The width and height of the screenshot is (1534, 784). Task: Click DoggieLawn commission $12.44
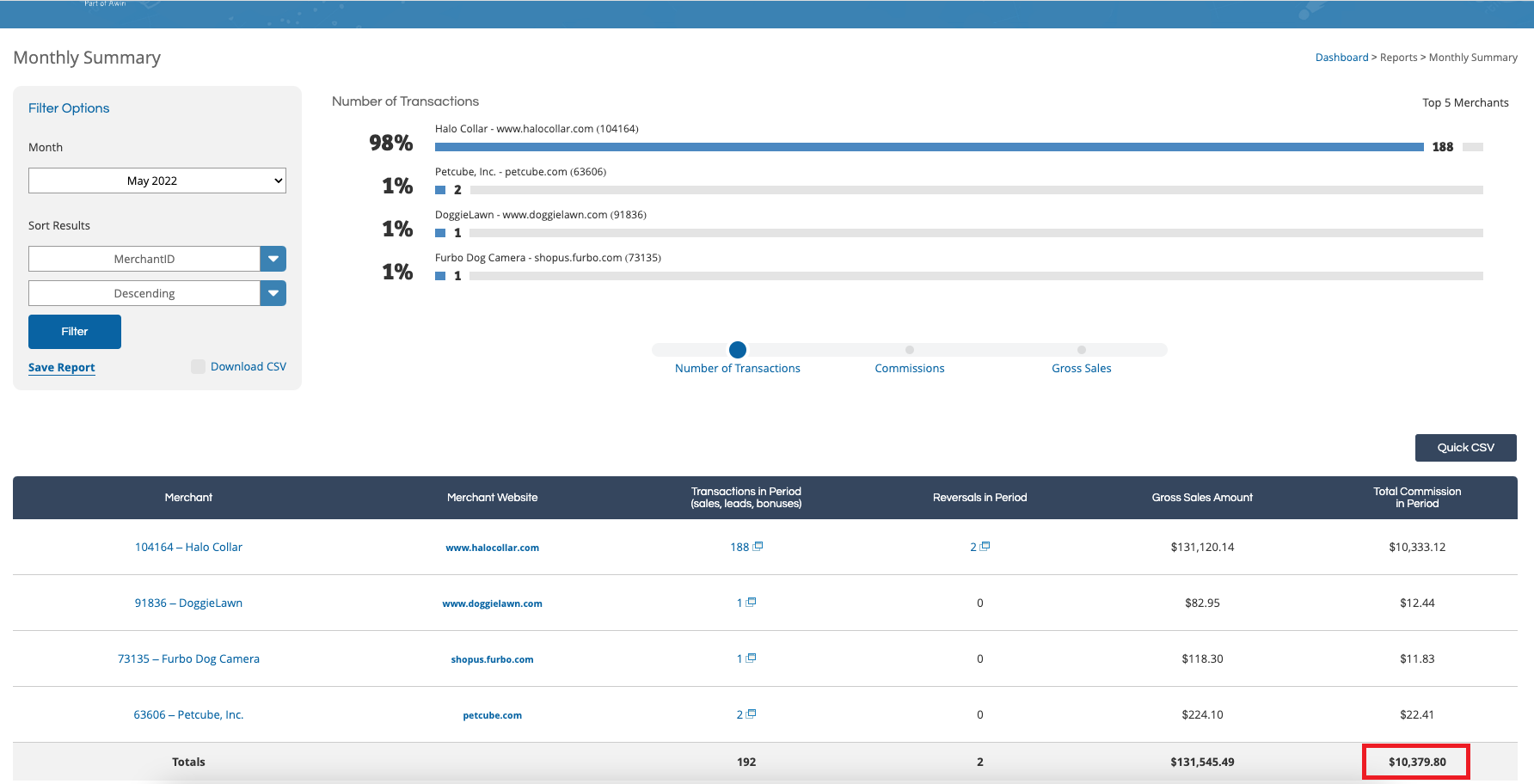point(1417,603)
